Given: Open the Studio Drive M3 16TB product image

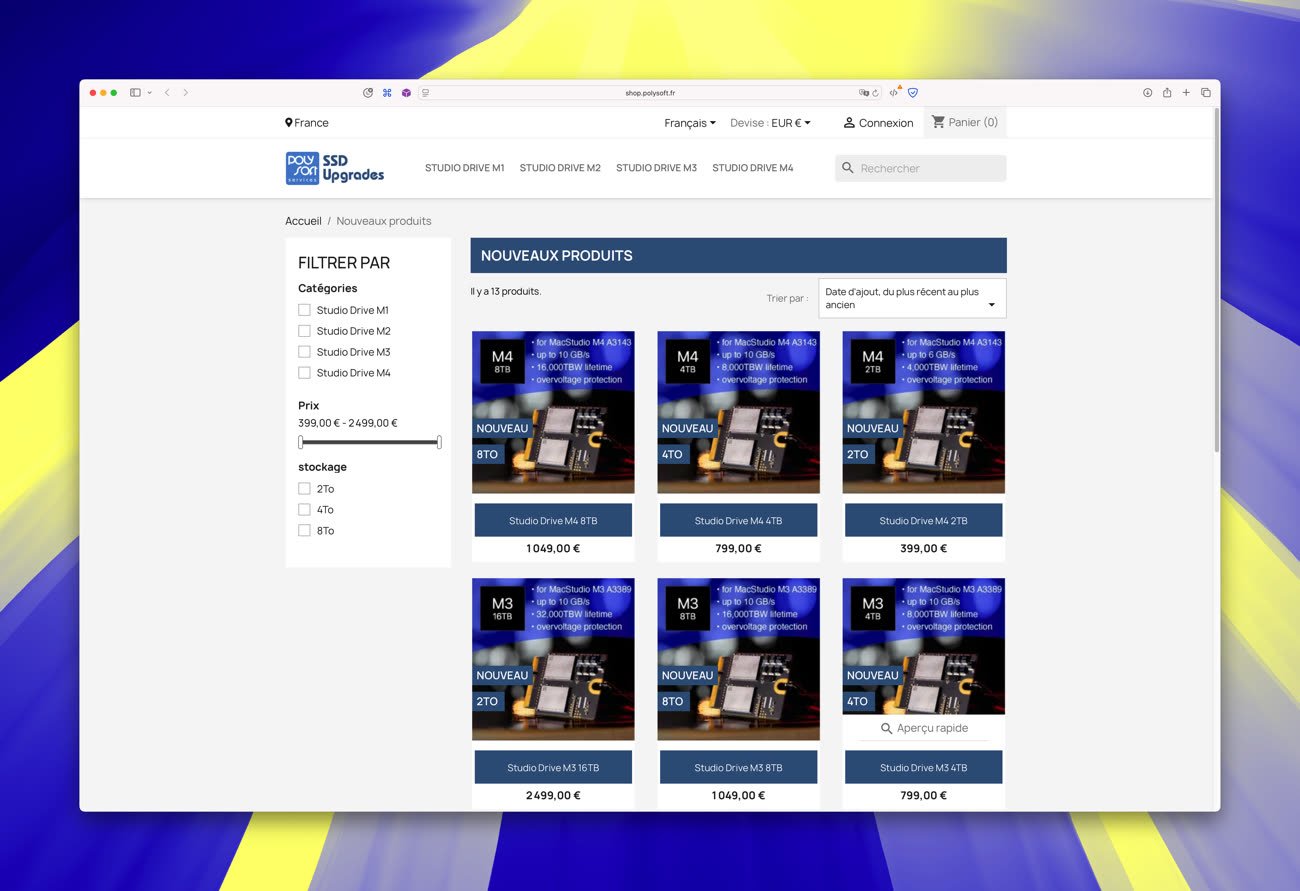Looking at the screenshot, I should (x=553, y=659).
